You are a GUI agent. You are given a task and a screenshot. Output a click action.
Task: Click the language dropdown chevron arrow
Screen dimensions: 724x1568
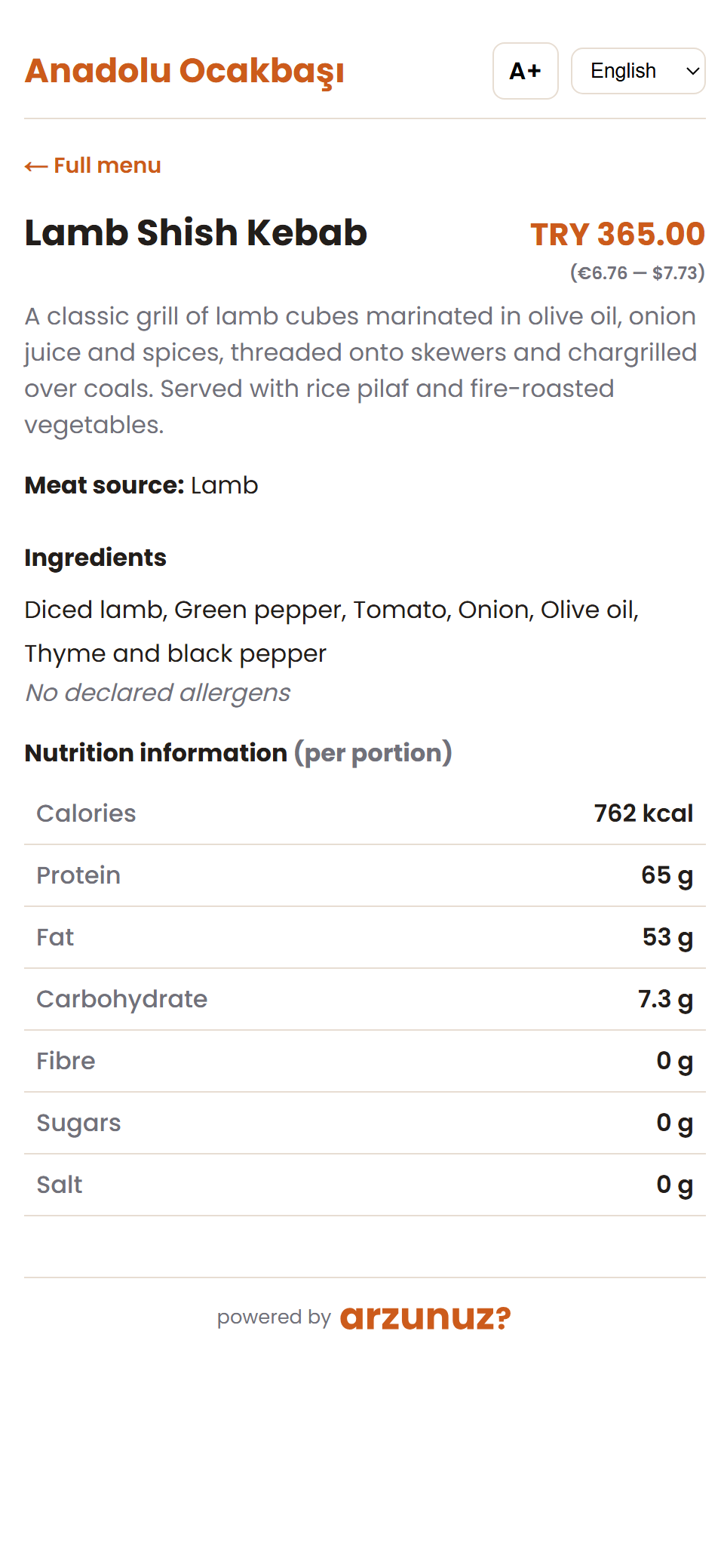(x=692, y=71)
